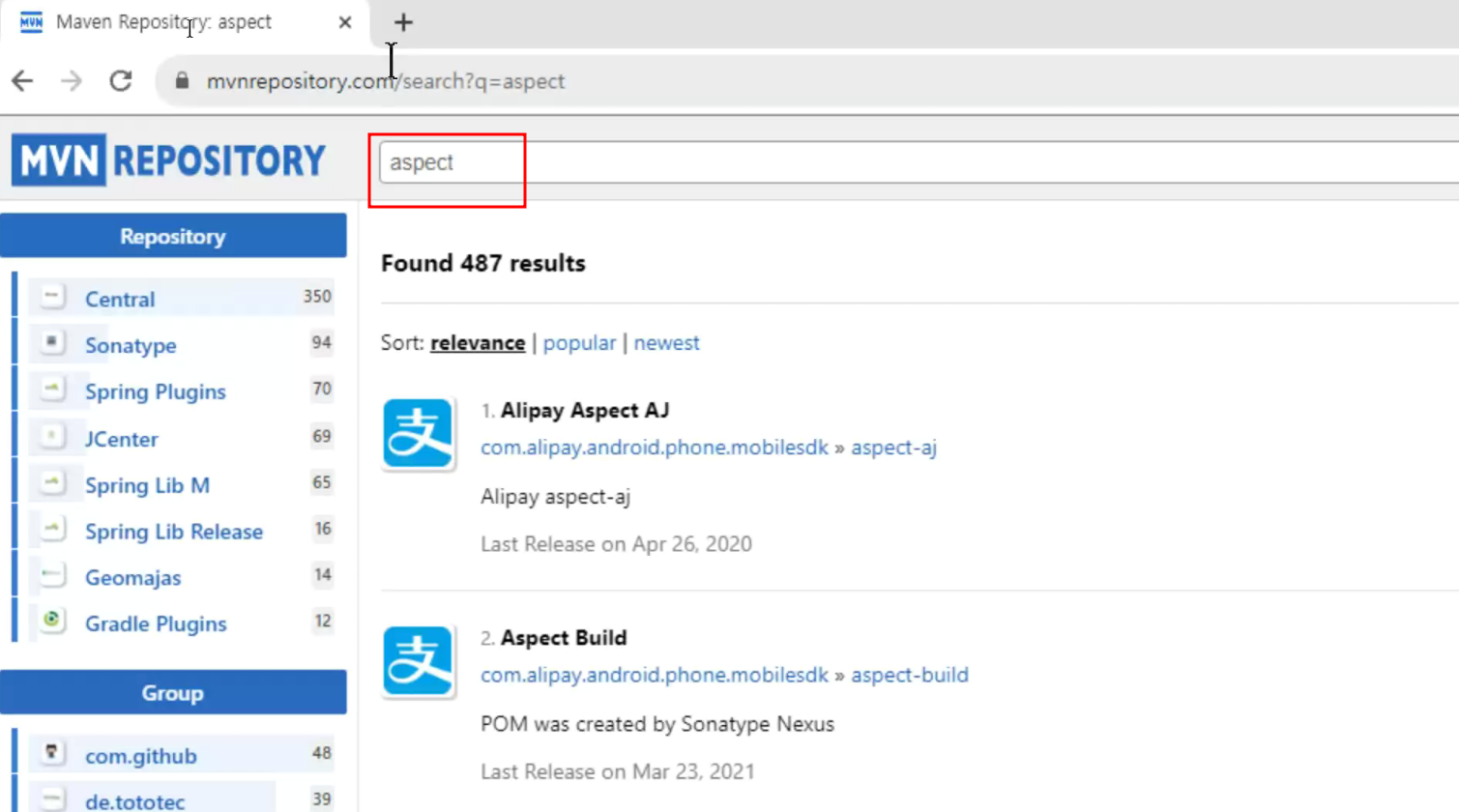Open the Sonatype repository filter
Viewport: 1459px width, 812px height.
click(x=131, y=345)
